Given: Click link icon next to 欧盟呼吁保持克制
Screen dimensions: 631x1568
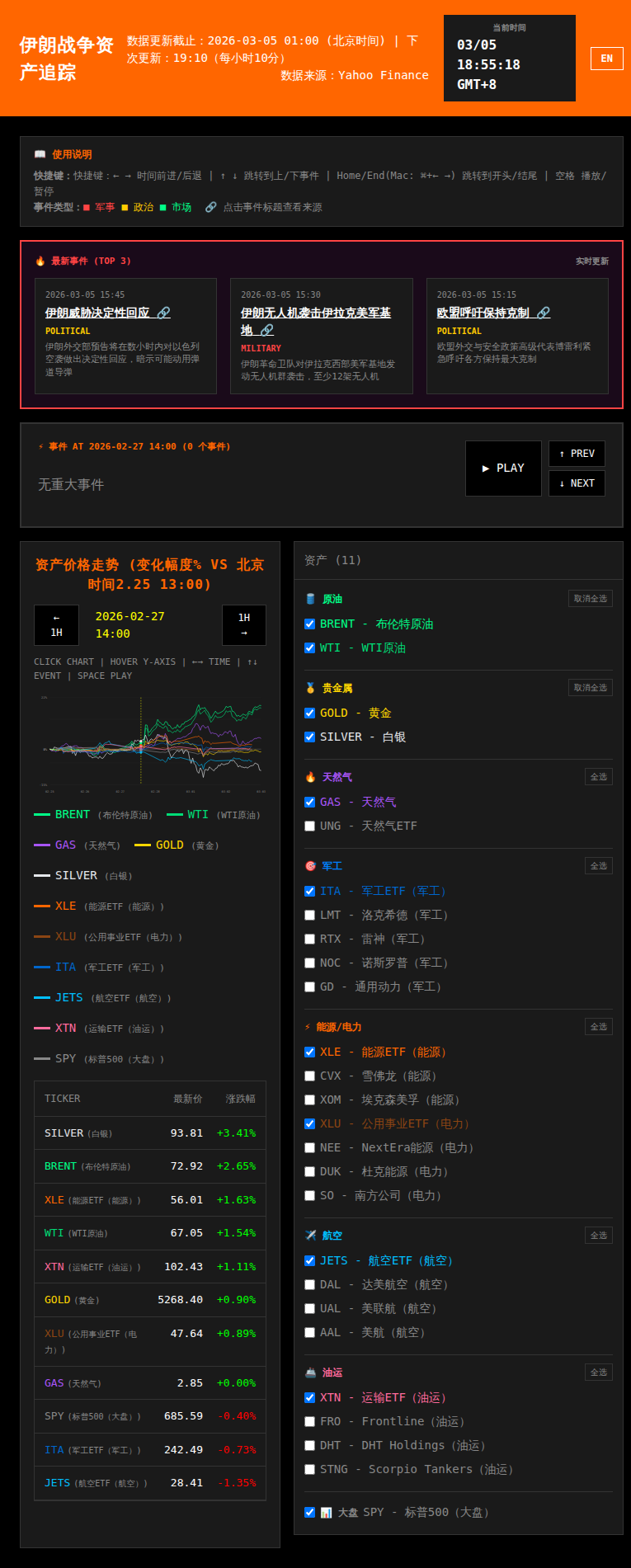Looking at the screenshot, I should click(543, 313).
